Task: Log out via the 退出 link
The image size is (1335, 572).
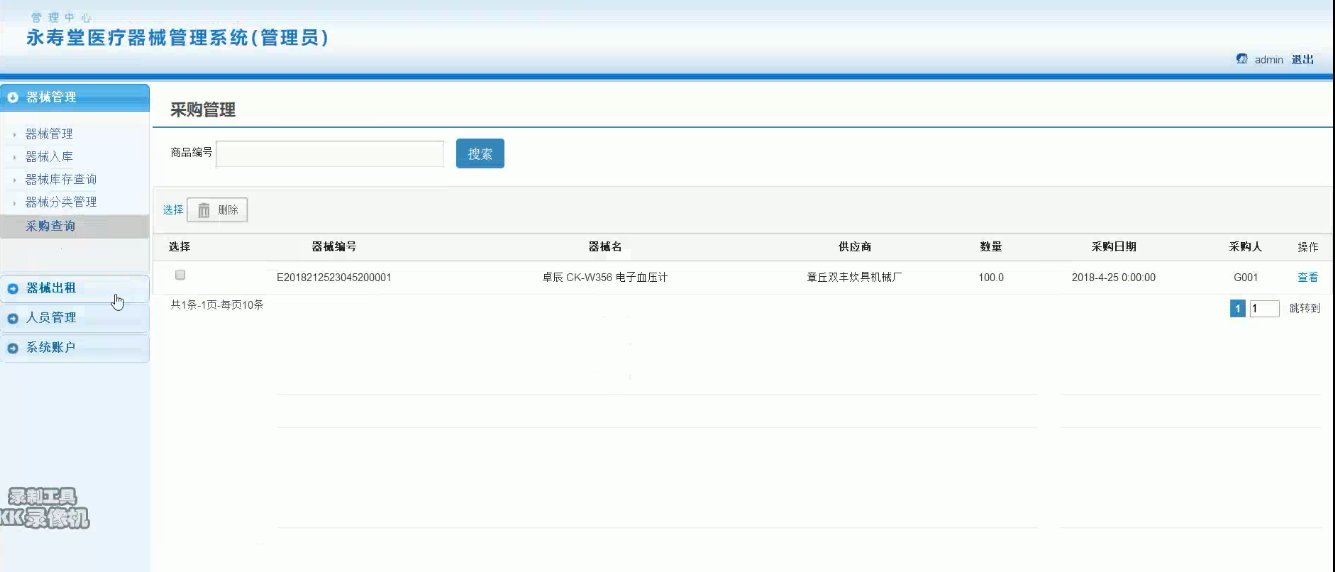Action: click(1302, 60)
